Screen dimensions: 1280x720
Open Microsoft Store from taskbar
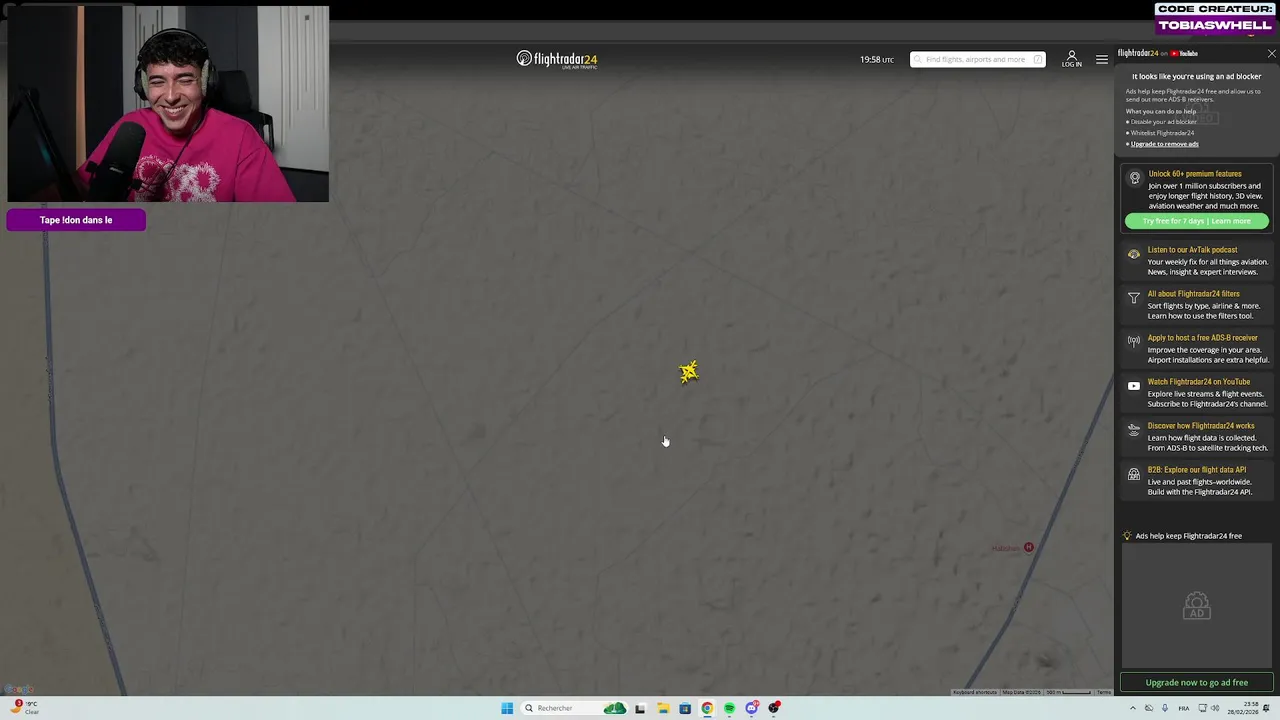tap(685, 708)
